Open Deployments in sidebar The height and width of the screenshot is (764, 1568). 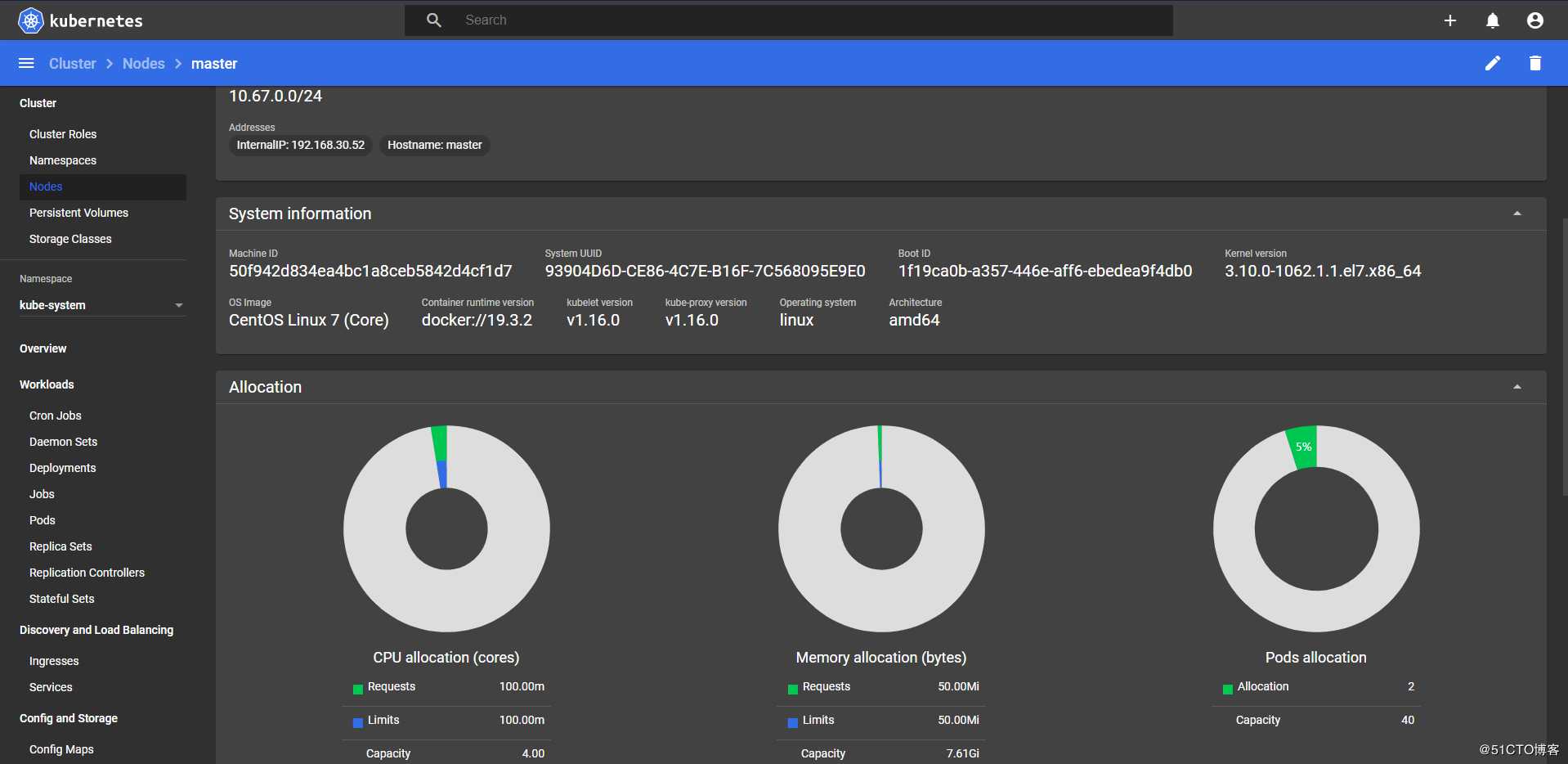click(62, 468)
